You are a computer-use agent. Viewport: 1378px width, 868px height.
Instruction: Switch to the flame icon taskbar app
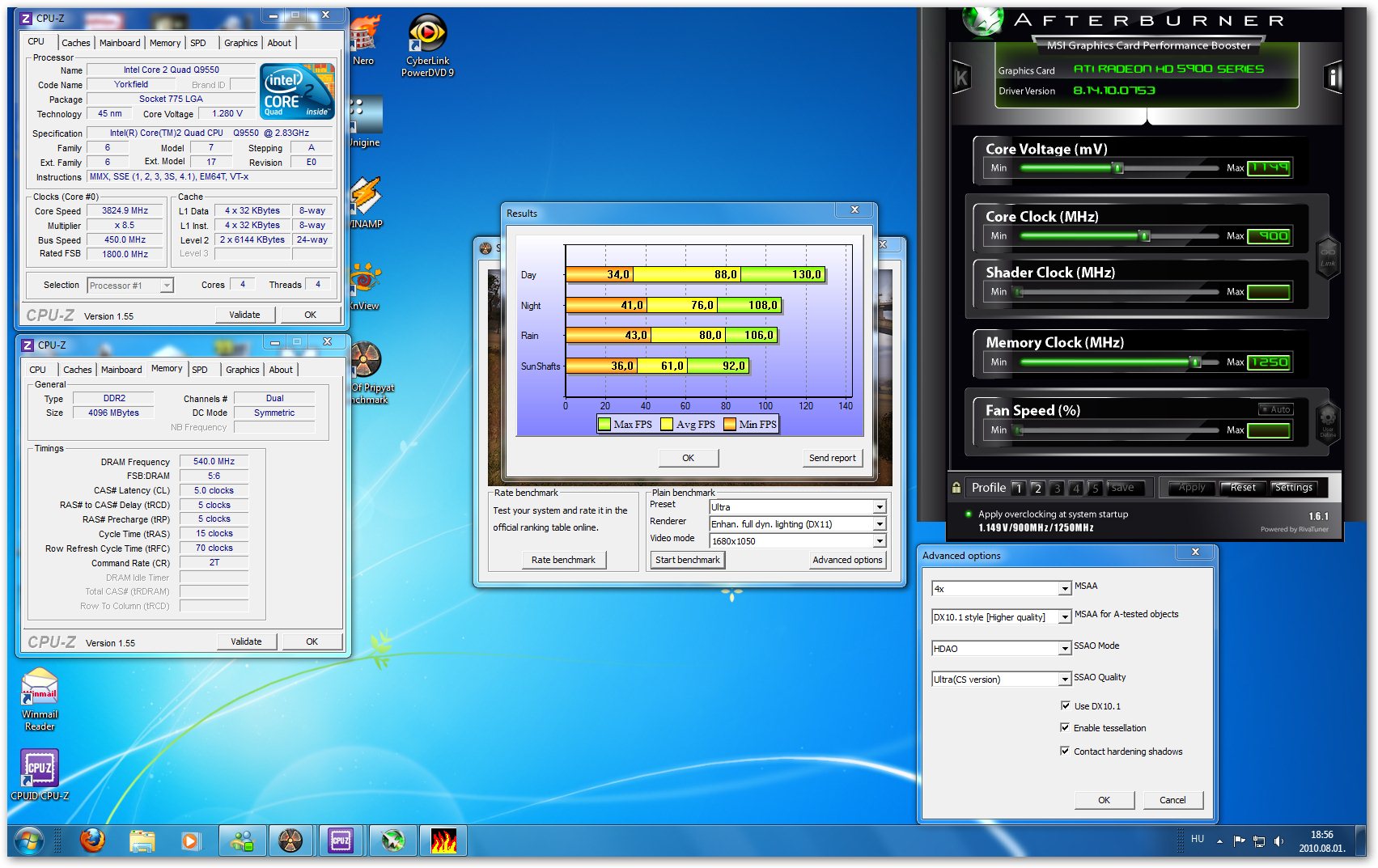coord(443,841)
